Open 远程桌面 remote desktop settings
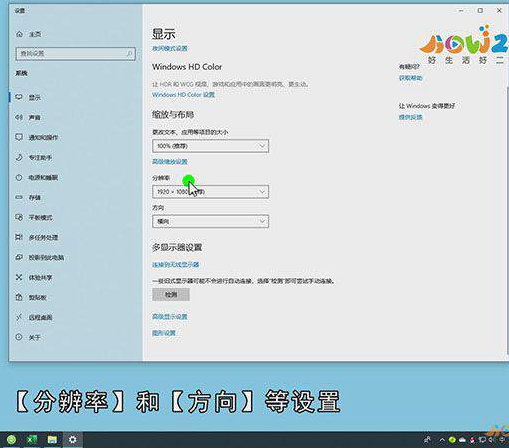Viewport: 509px width, 448px height. [x=76, y=317]
